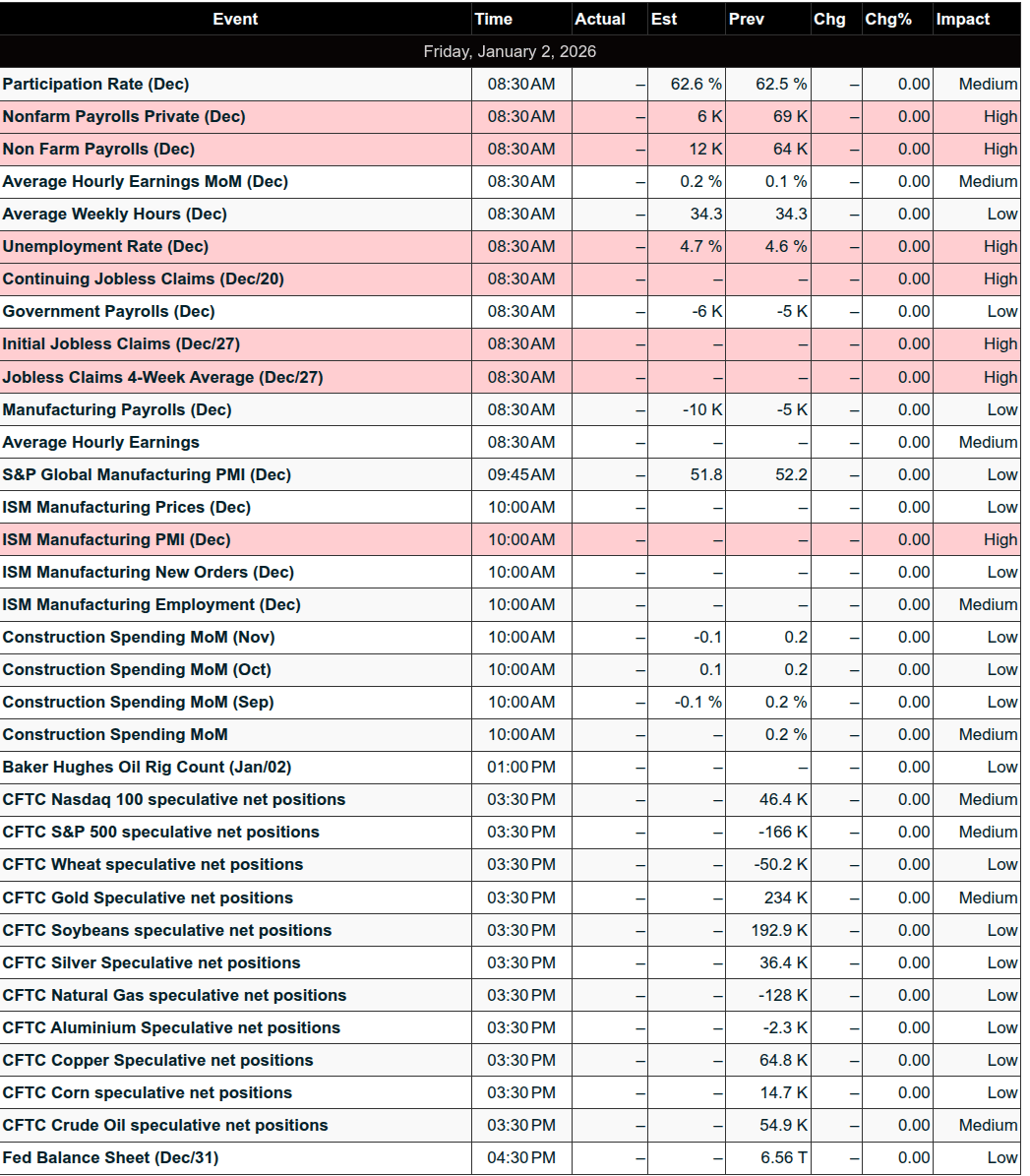The height and width of the screenshot is (1176, 1030).
Task: Click Fed Balance Sheet (Dec/31) event
Action: click(110, 1157)
